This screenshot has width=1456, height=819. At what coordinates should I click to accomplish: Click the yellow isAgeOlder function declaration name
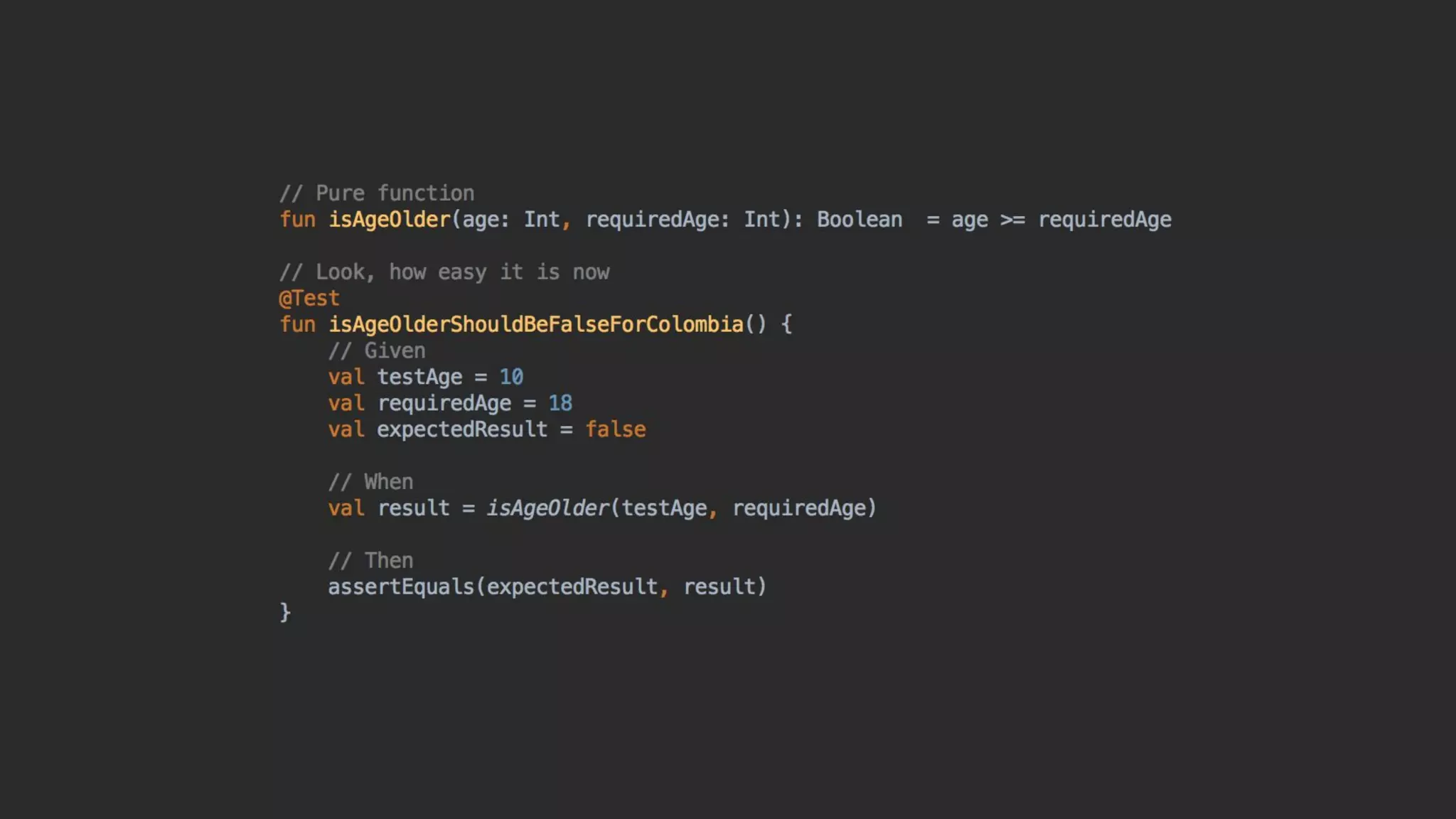pyautogui.click(x=389, y=220)
